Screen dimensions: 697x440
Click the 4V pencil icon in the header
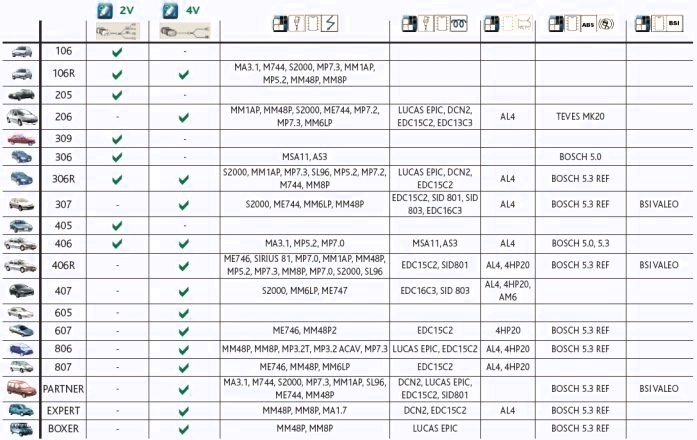[x=170, y=10]
